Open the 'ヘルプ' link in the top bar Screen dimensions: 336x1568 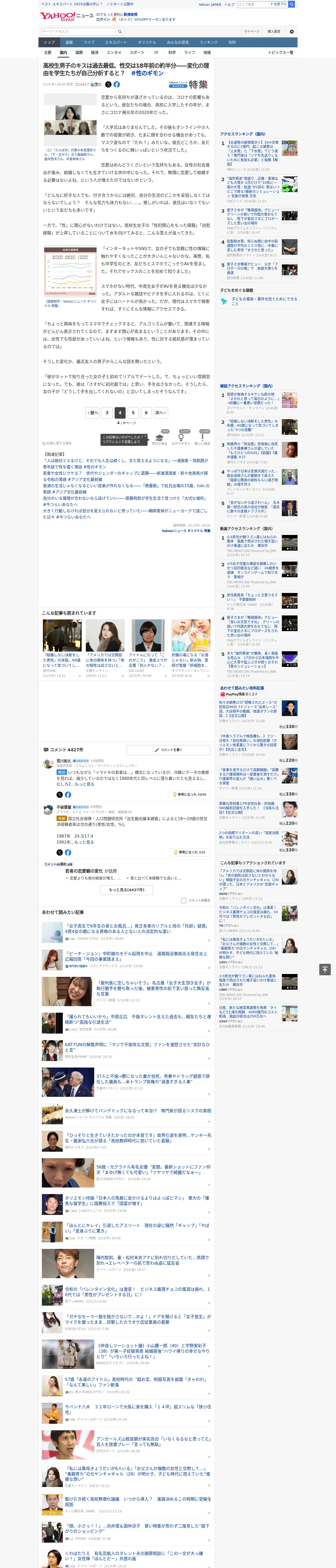[x=229, y=4]
